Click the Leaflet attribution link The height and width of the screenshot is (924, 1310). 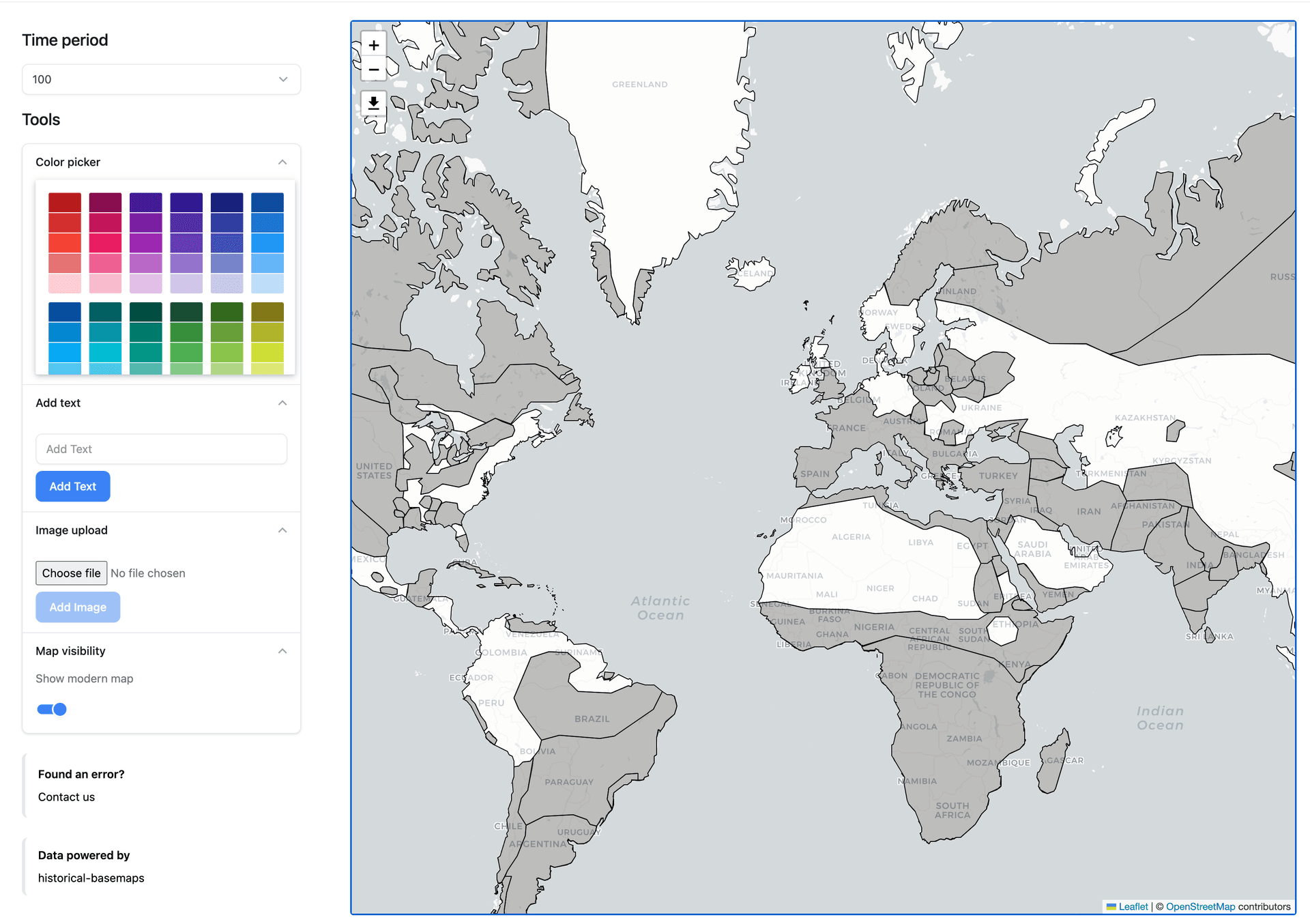pos(1133,907)
